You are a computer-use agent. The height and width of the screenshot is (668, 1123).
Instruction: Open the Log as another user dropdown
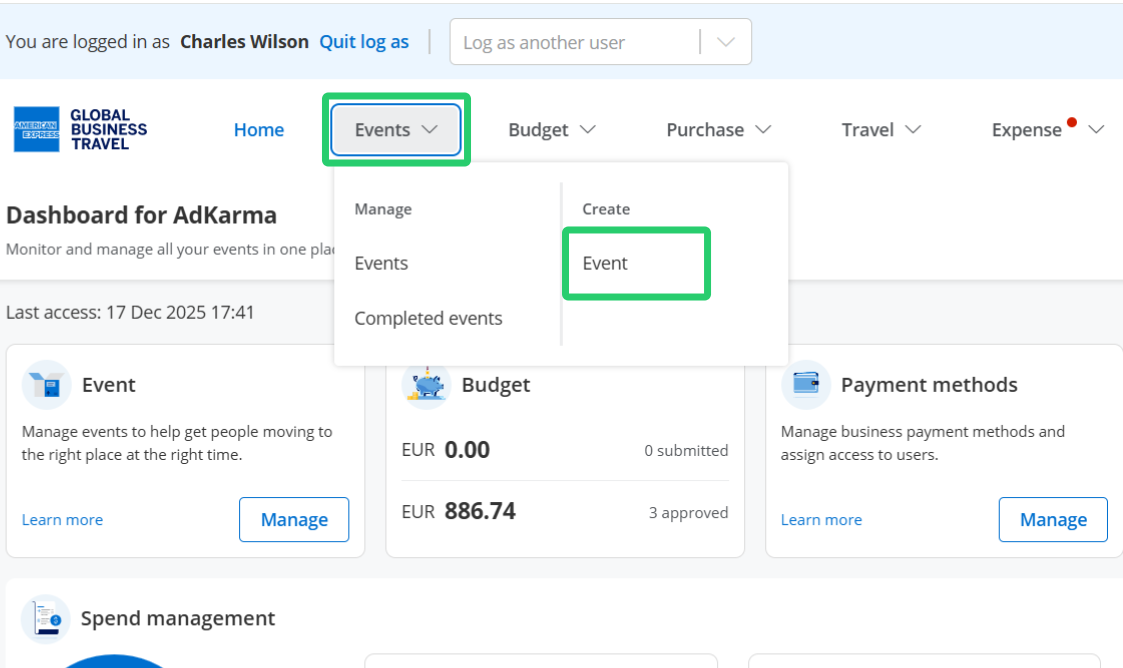pos(600,42)
